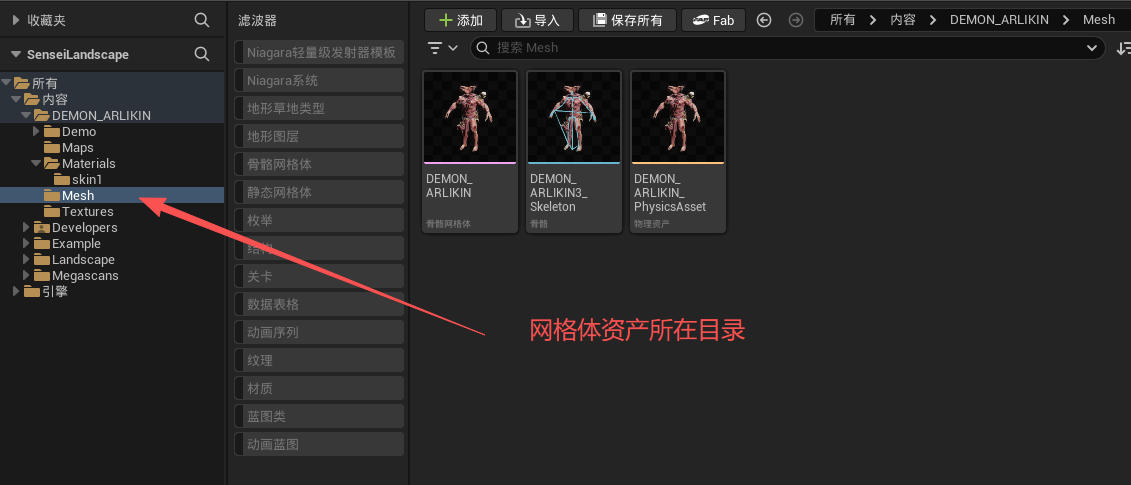This screenshot has width=1131, height=485.
Task: Select the Example folder label
Action: point(76,243)
